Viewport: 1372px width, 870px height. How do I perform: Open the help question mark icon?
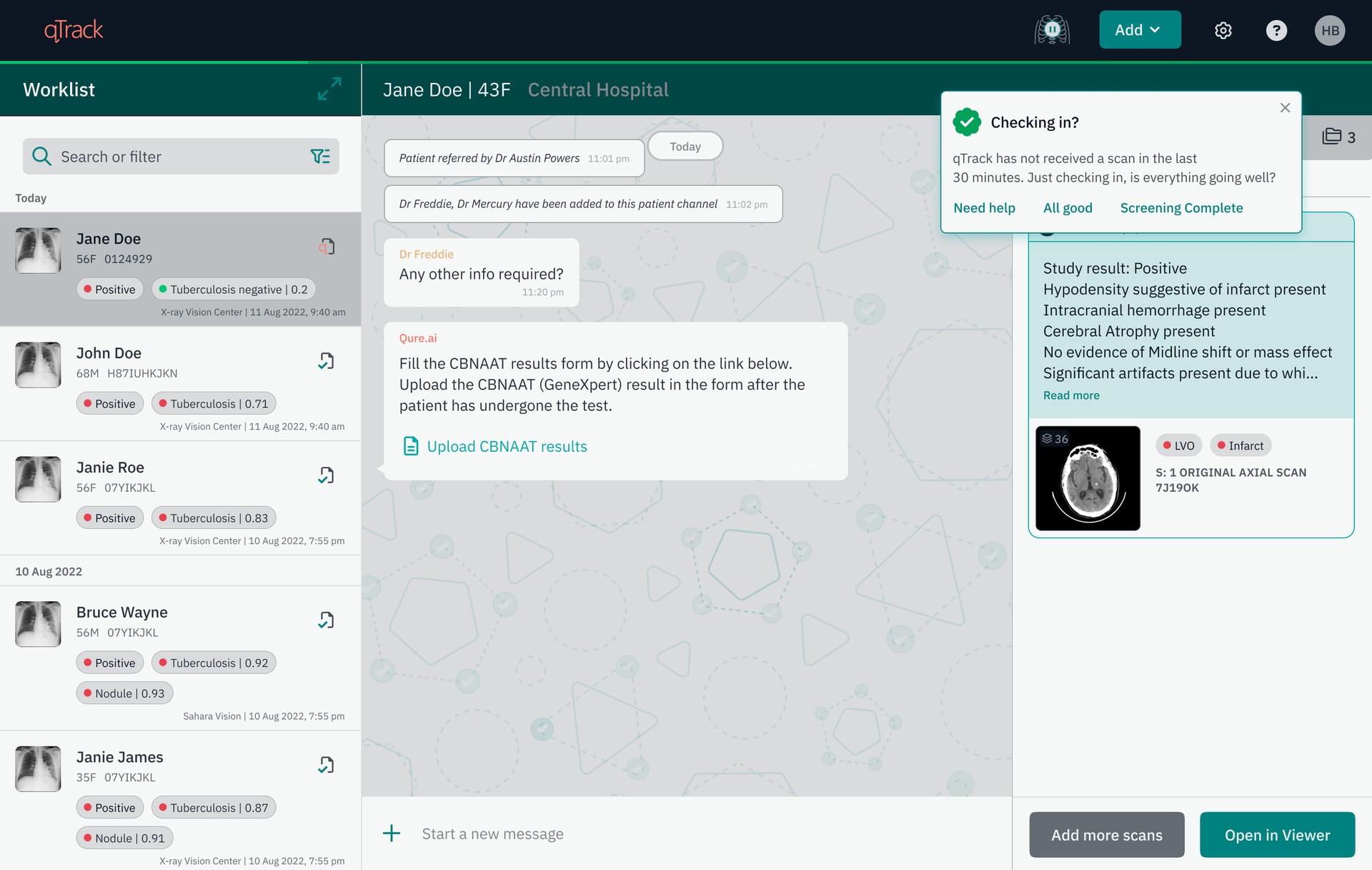1276,30
